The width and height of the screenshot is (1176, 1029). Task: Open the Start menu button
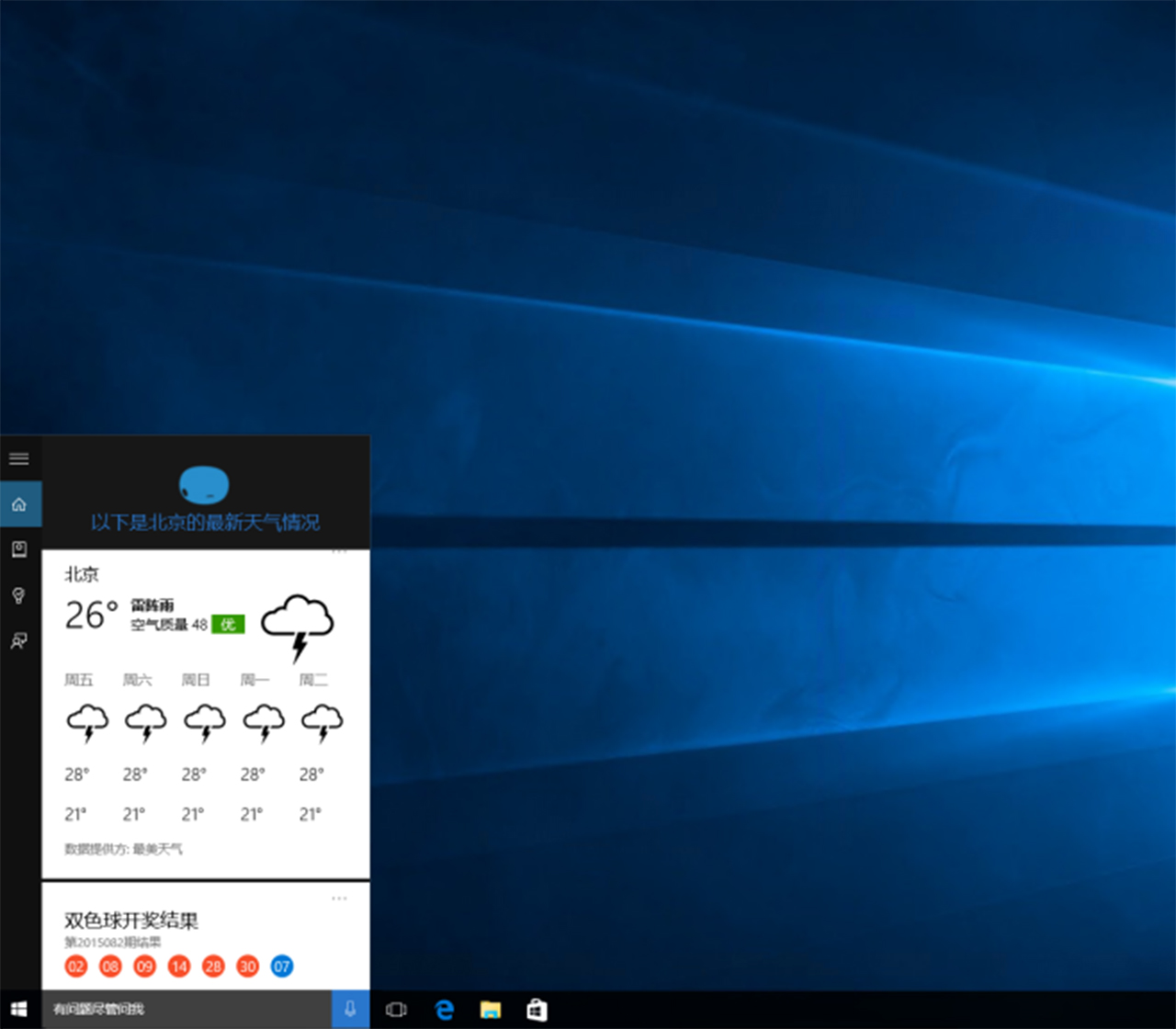[18, 1008]
